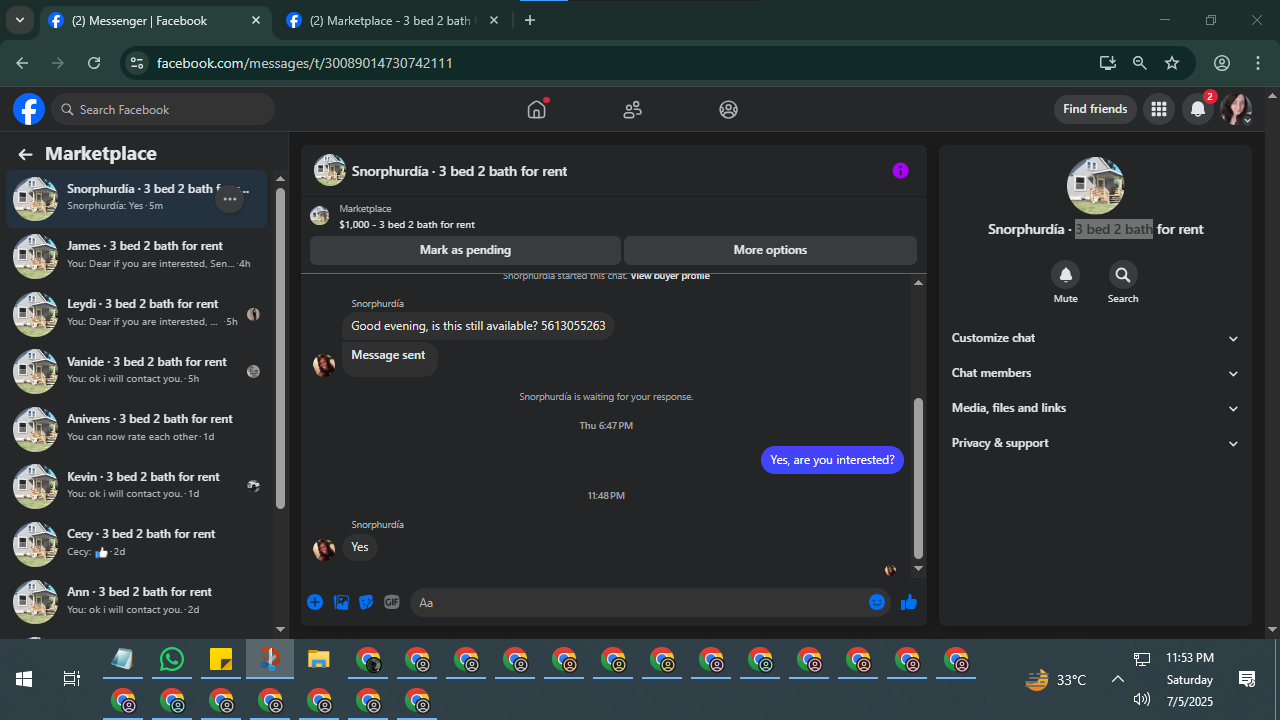
Task: Expand Chat members section
Action: [x=1095, y=373]
